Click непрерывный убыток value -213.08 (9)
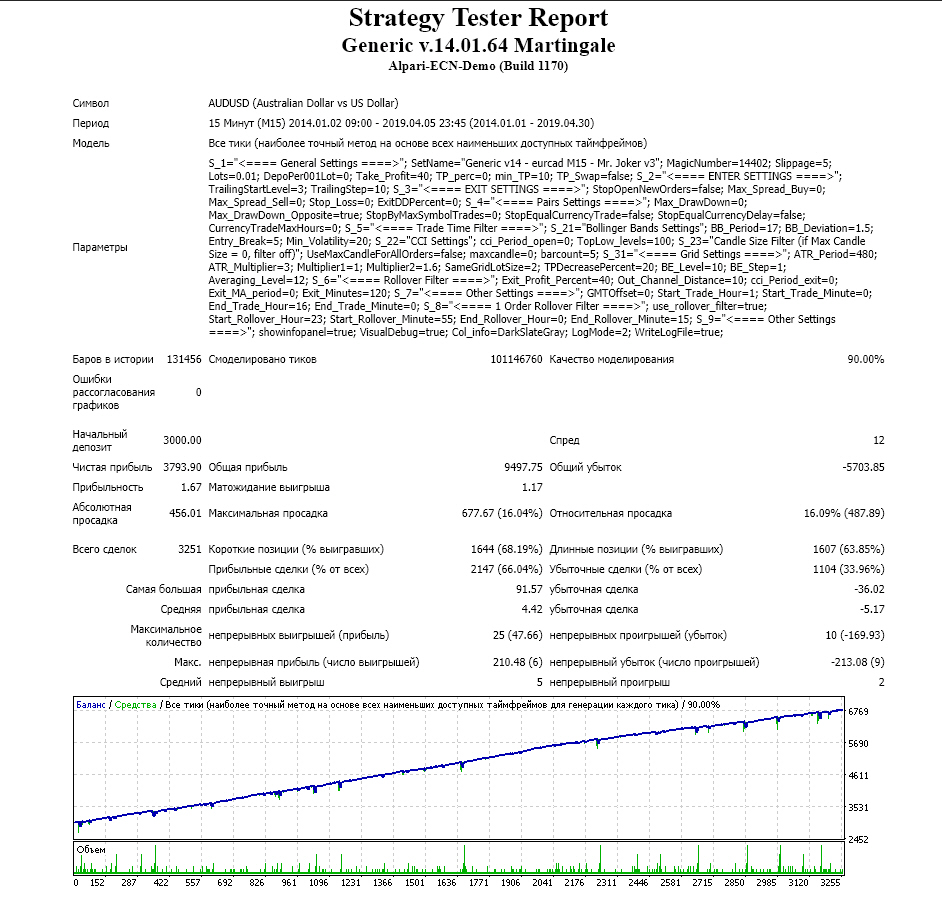The width and height of the screenshot is (942, 897). click(x=857, y=662)
